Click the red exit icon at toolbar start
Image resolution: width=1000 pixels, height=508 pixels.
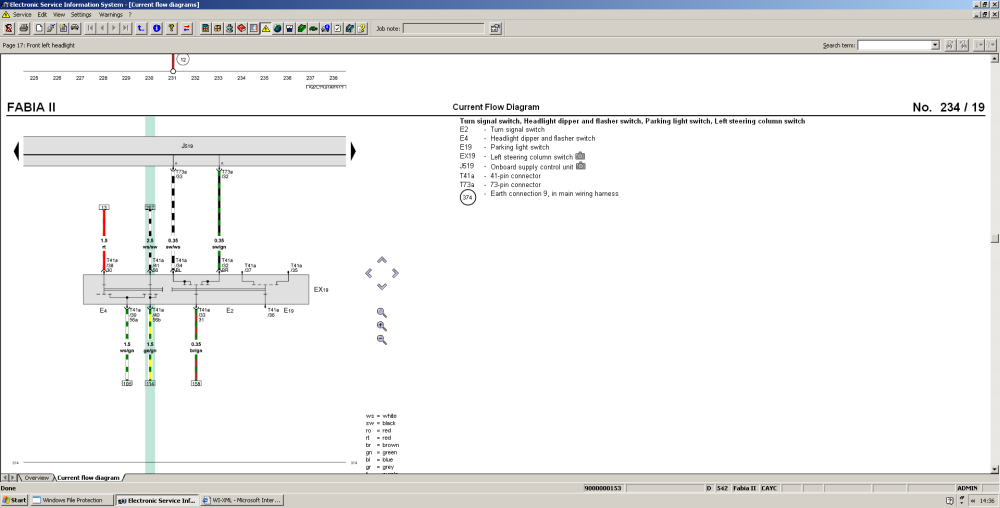coord(9,28)
